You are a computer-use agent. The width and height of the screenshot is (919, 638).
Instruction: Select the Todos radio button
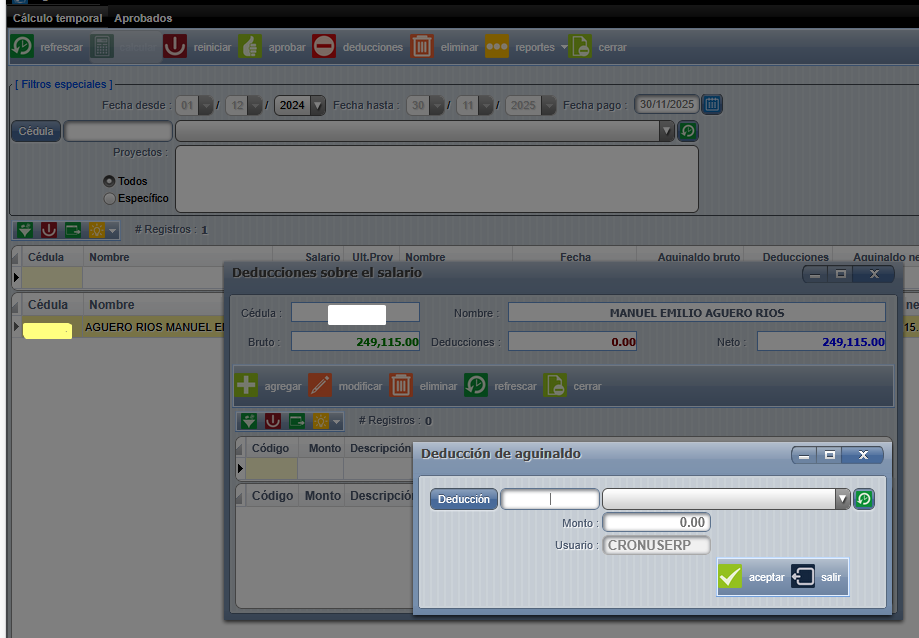[x=110, y=182]
